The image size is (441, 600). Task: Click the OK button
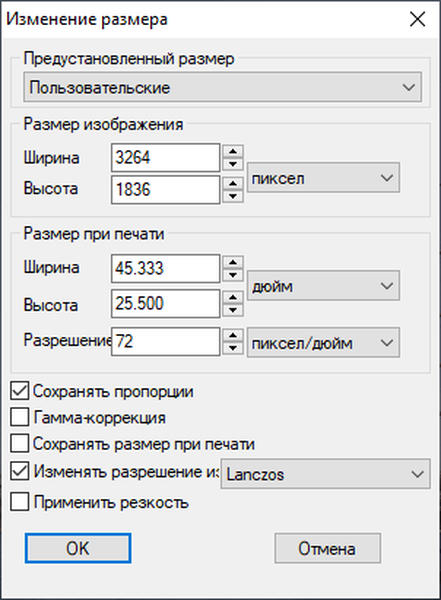[78, 548]
